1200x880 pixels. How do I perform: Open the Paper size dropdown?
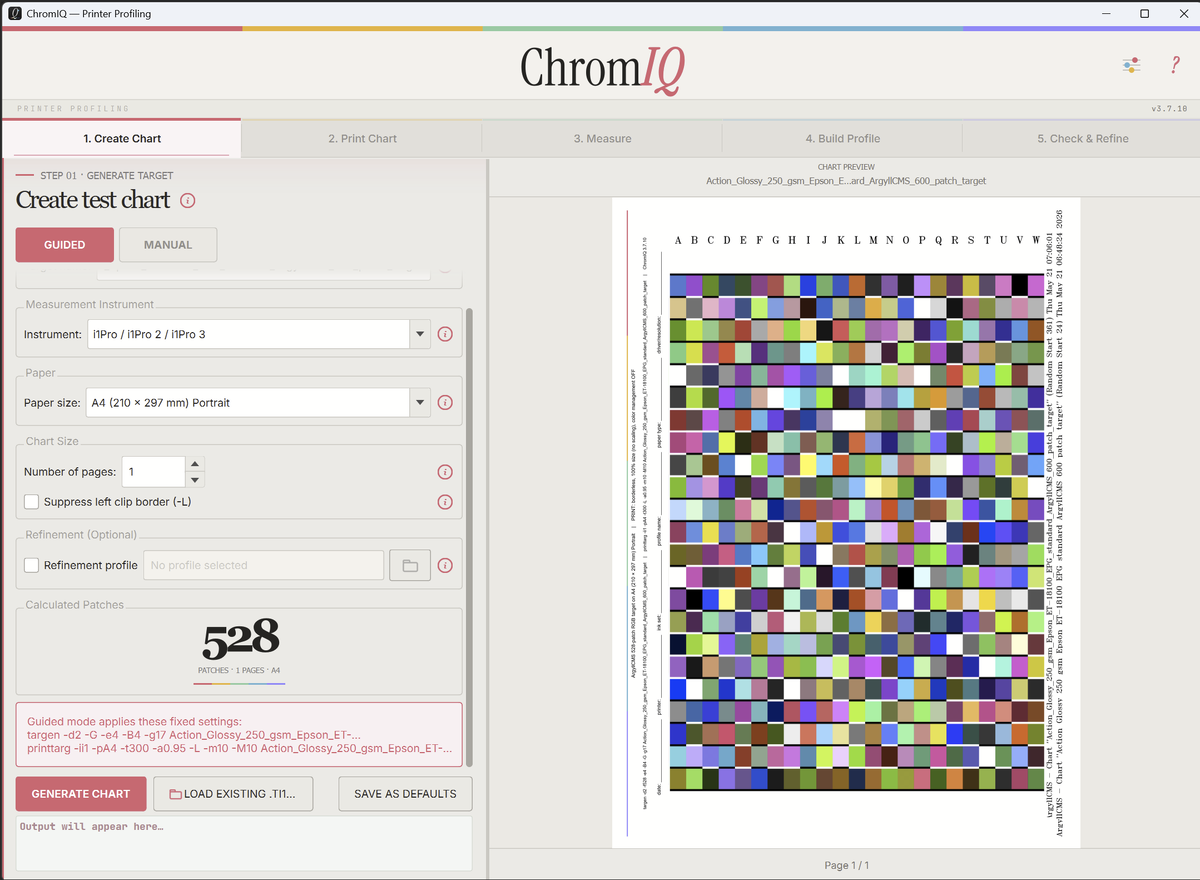259,403
